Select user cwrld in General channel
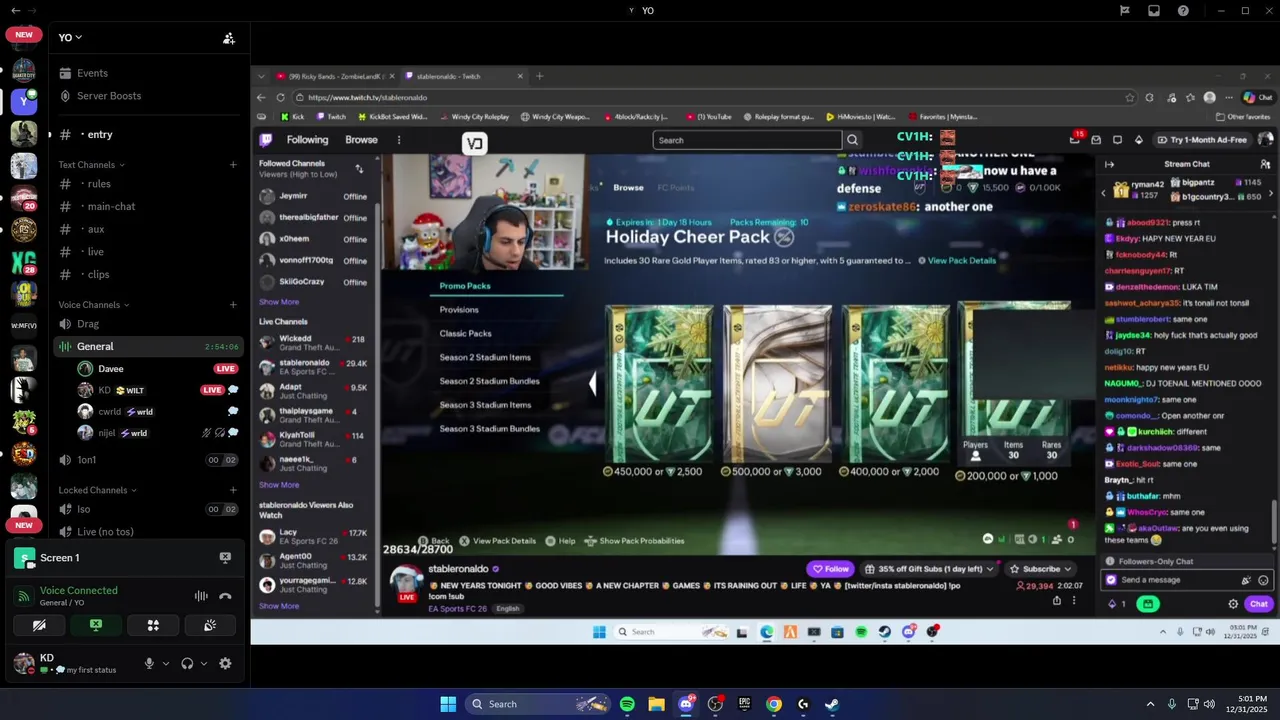The image size is (1280, 720). tap(157, 412)
